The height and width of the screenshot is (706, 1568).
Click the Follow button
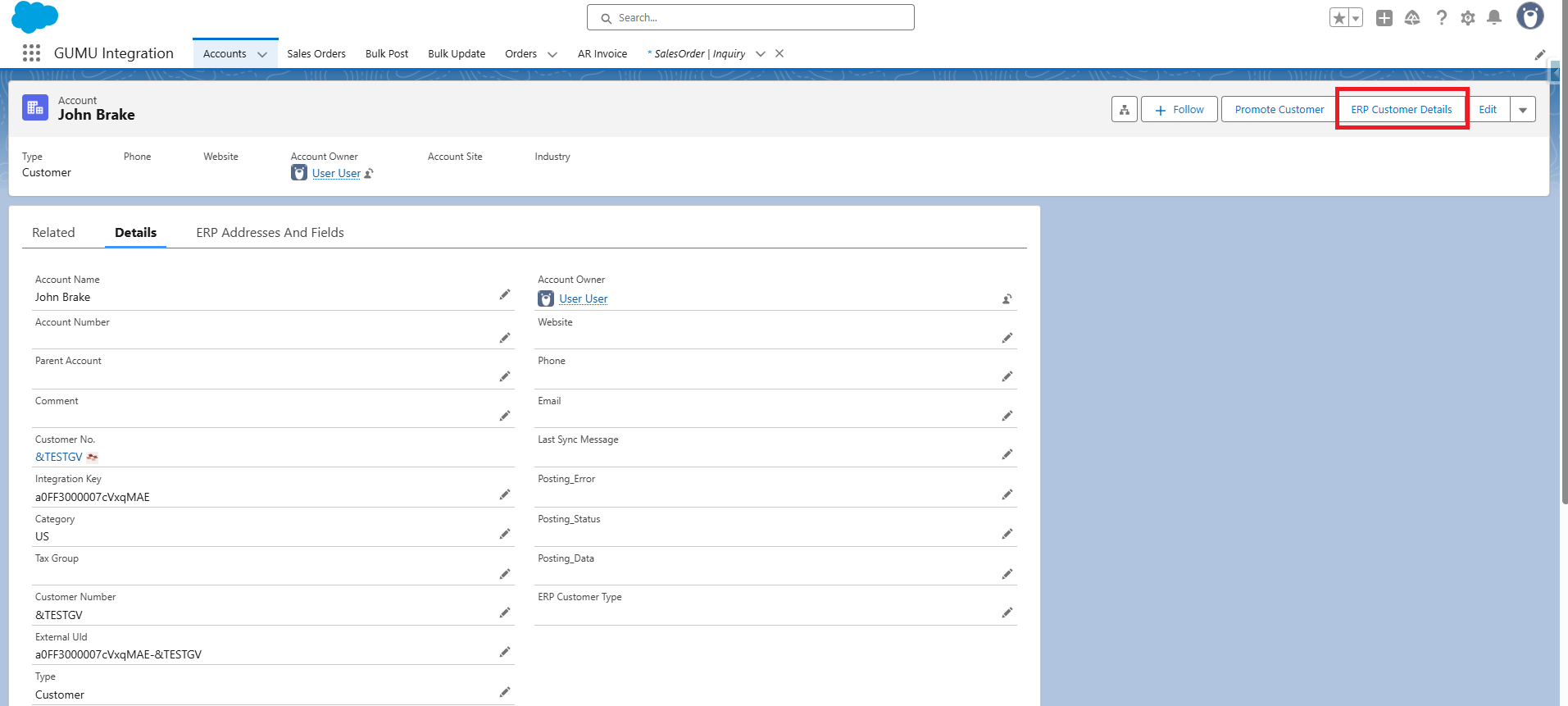click(1179, 109)
